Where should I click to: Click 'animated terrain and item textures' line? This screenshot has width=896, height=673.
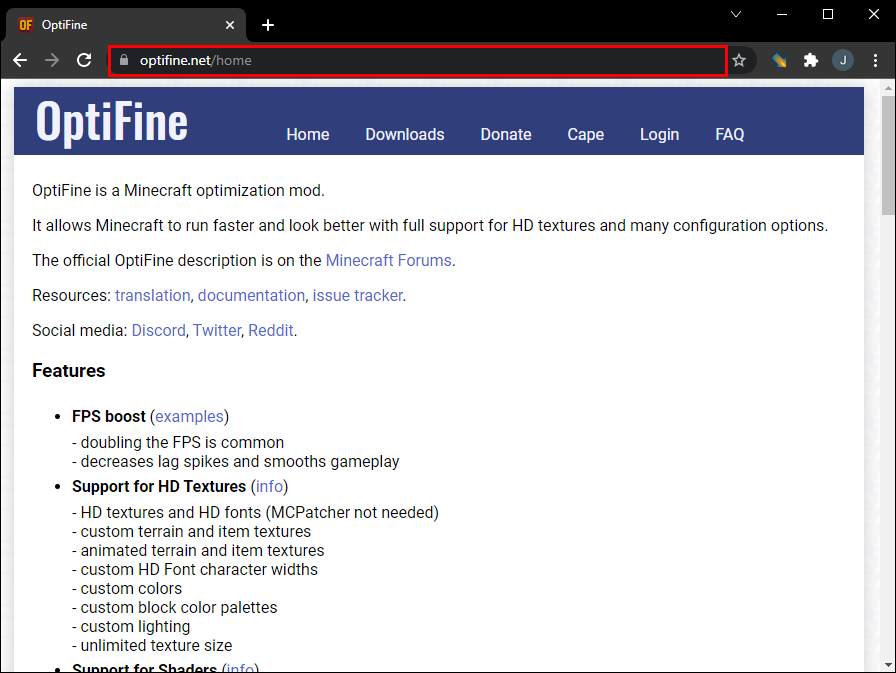point(198,551)
